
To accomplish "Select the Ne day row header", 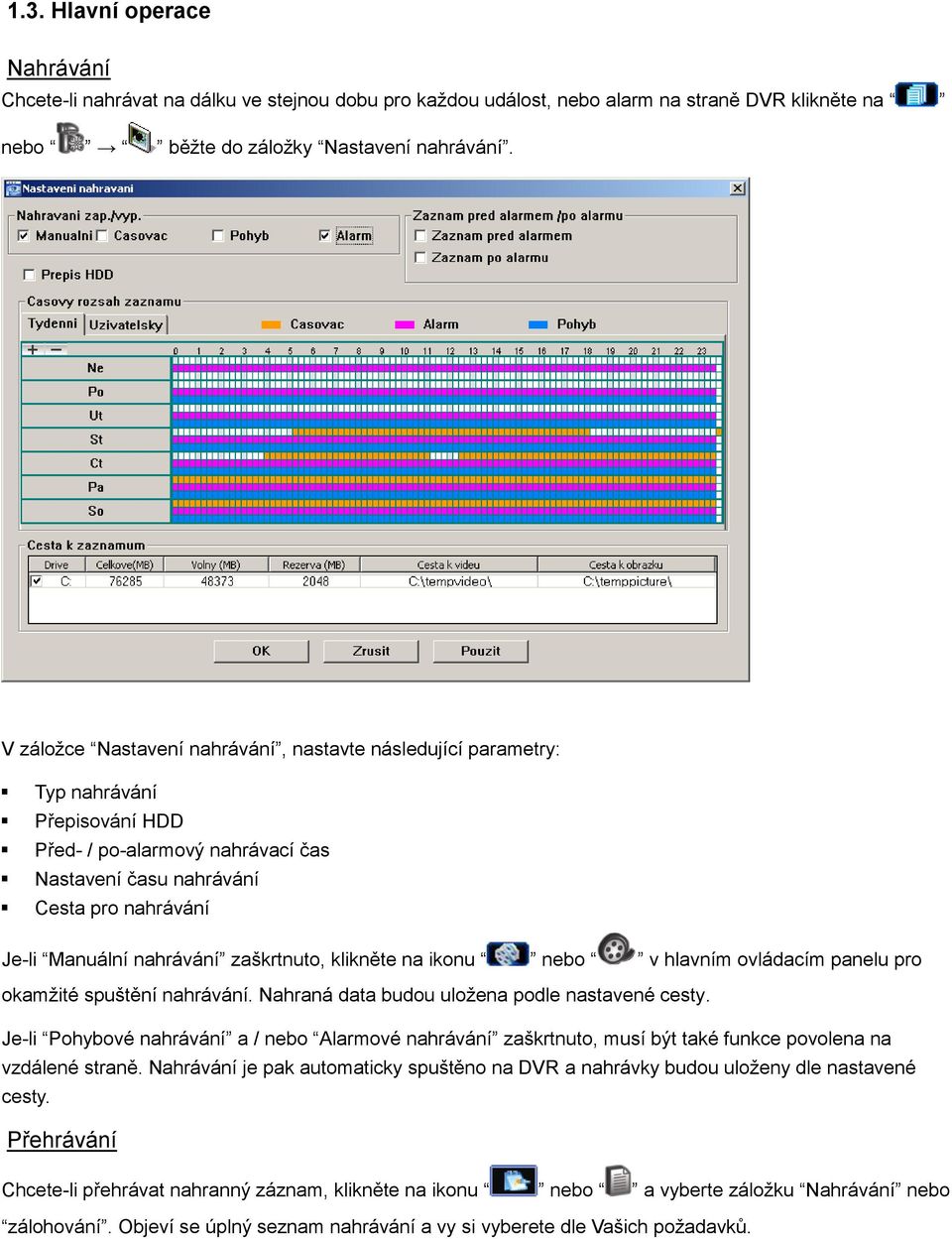I will click(96, 368).
